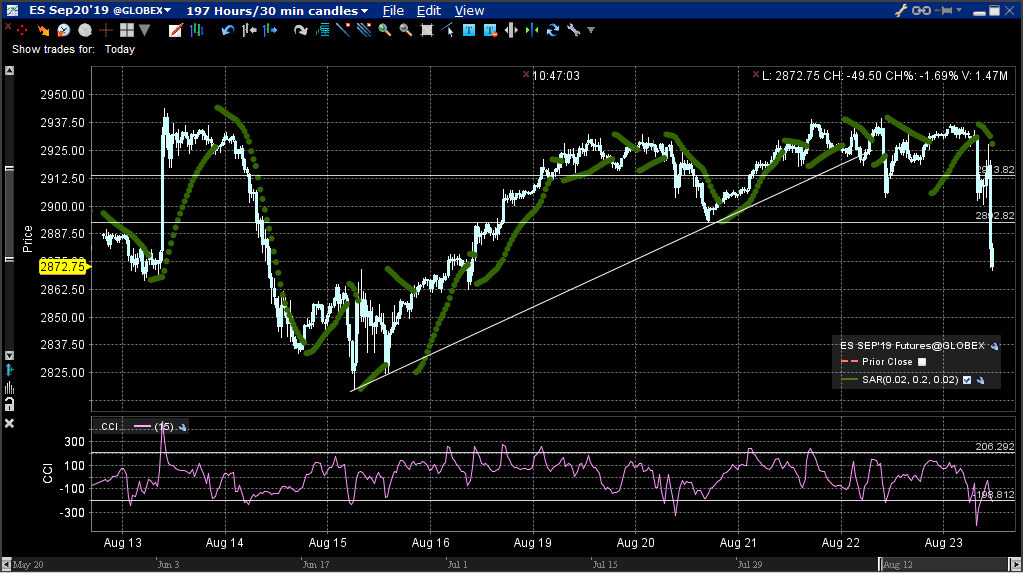Click the red pencil edit chart icon
This screenshot has width=1023, height=573.
coord(176,30)
